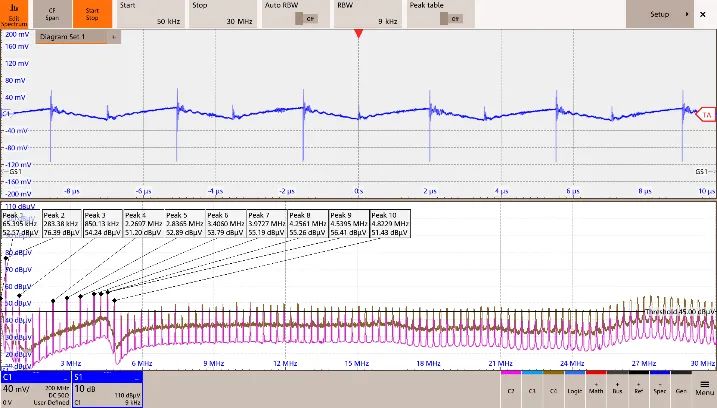
Task: Edit the Stop frequency 30 MHz field
Action: pyautogui.click(x=223, y=14)
